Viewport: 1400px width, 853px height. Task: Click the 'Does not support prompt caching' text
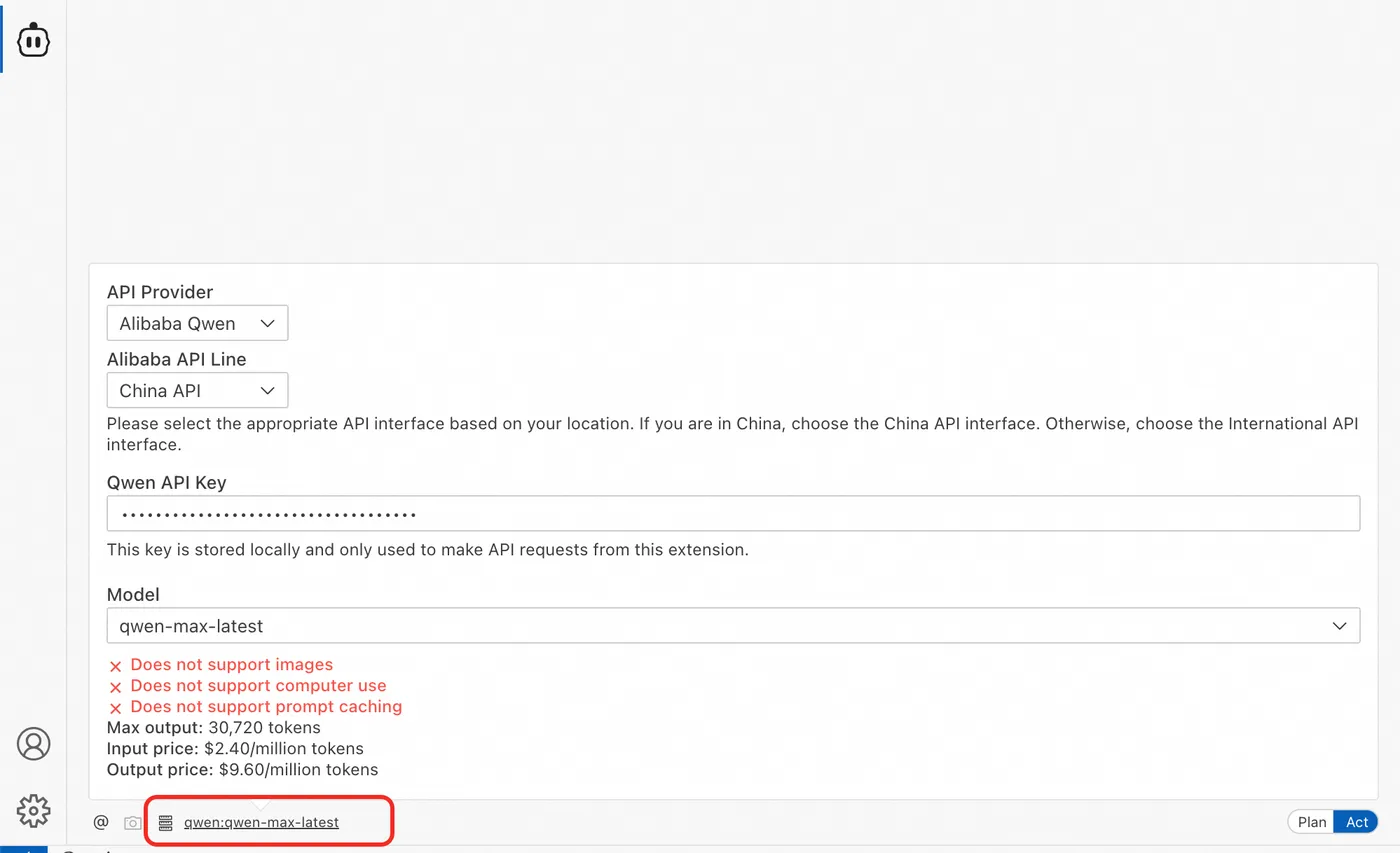266,706
